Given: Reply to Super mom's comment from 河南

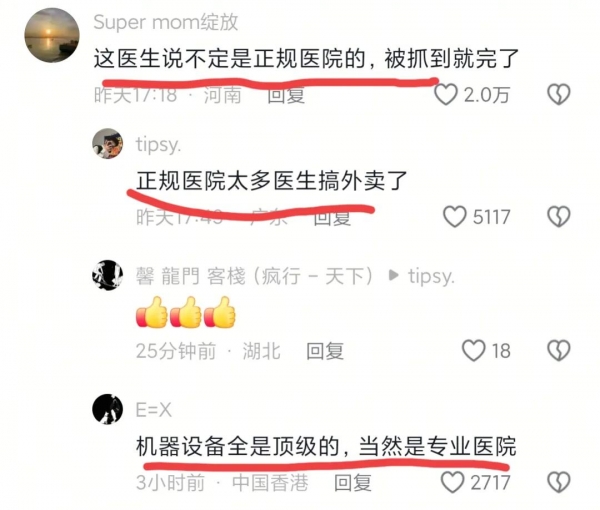Looking at the screenshot, I should click(x=286, y=95).
